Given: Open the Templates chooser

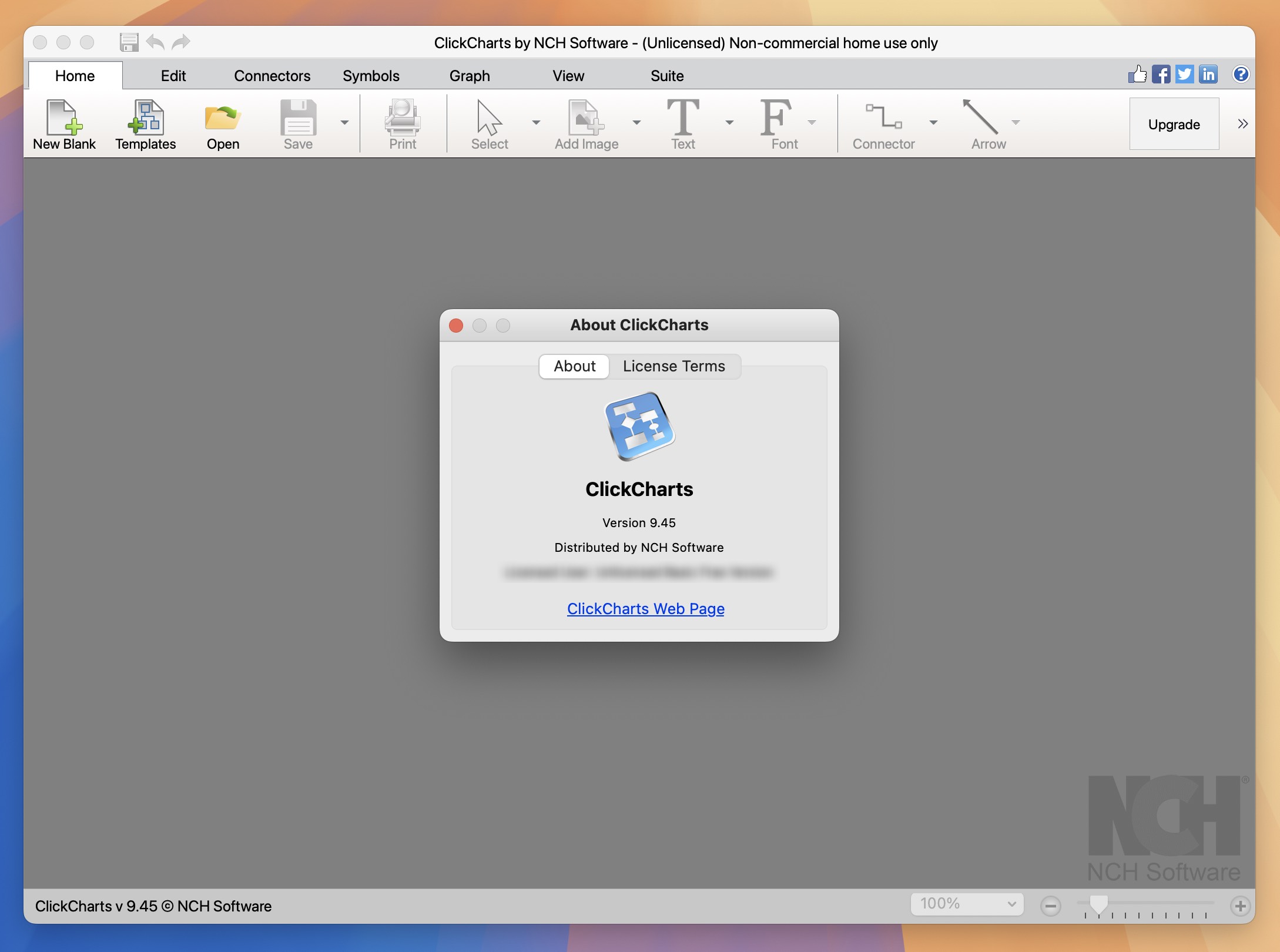Looking at the screenshot, I should [145, 125].
